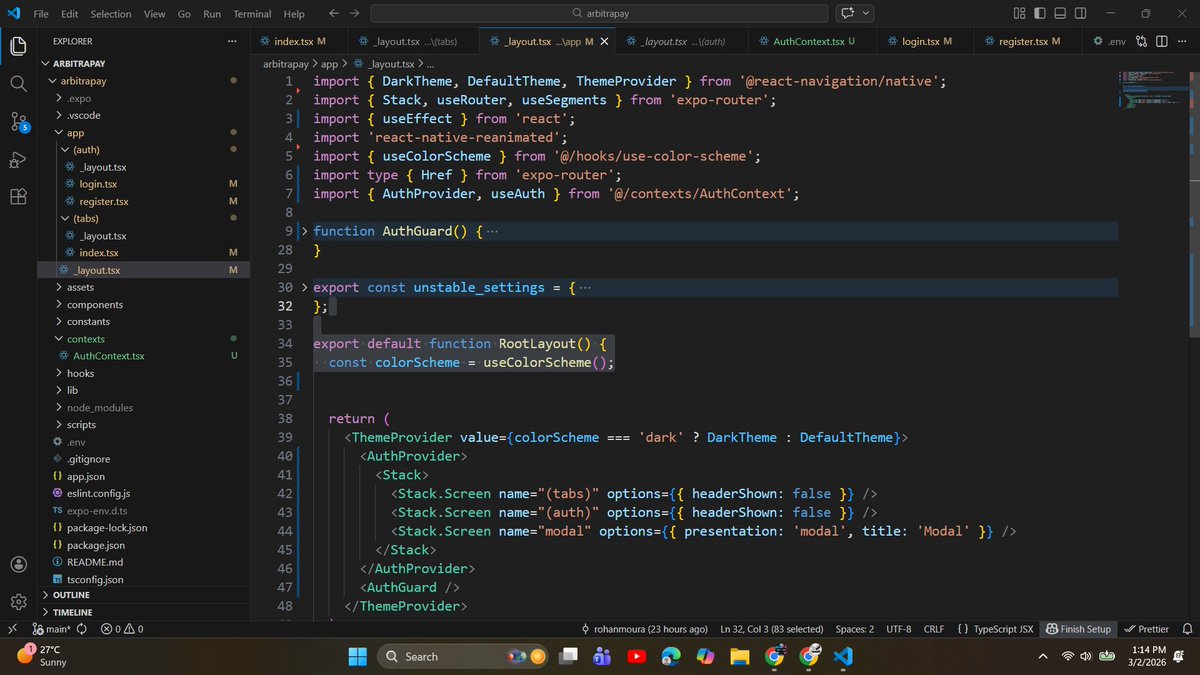The height and width of the screenshot is (675, 1200).
Task: Open the Explorer view in activity bar
Action: [x=18, y=47]
